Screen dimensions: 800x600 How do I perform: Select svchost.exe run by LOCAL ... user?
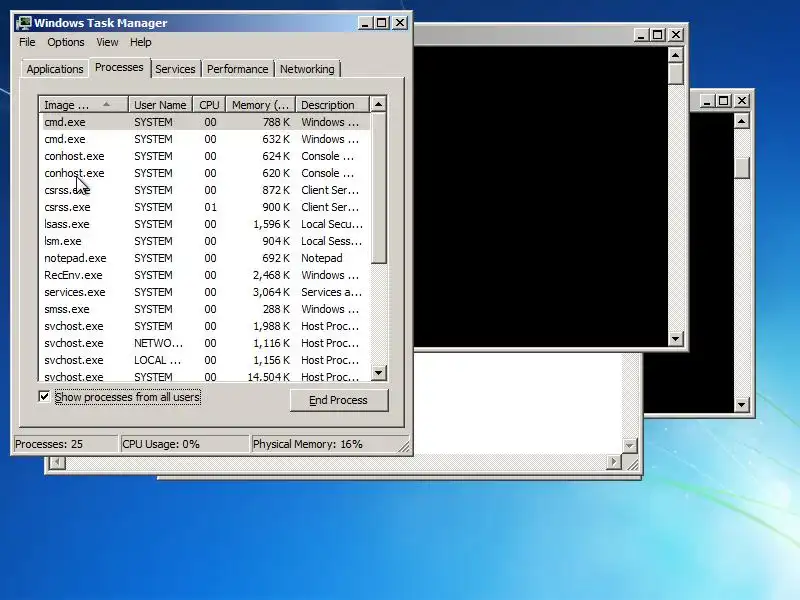[204, 360]
